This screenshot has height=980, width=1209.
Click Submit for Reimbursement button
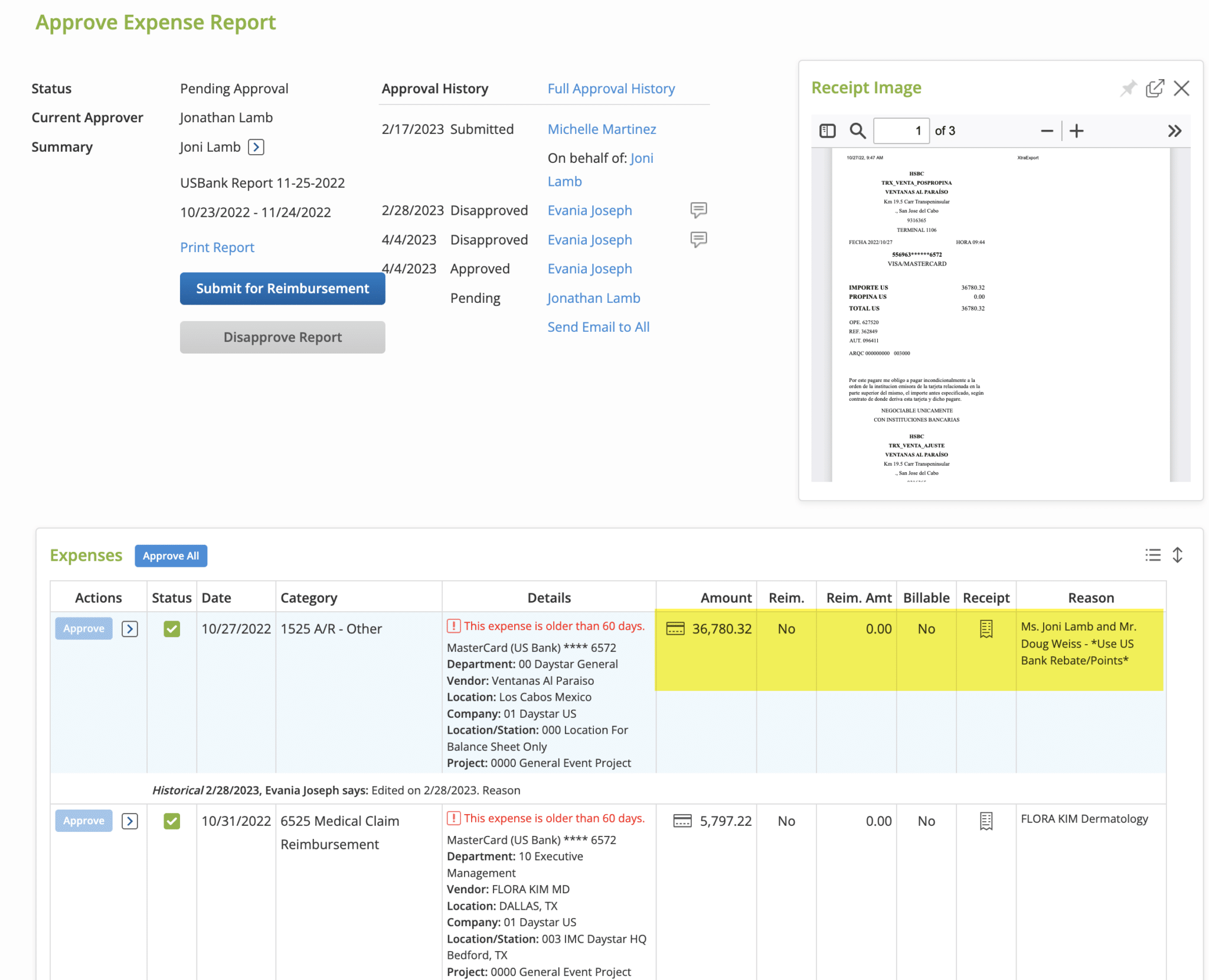pos(282,288)
